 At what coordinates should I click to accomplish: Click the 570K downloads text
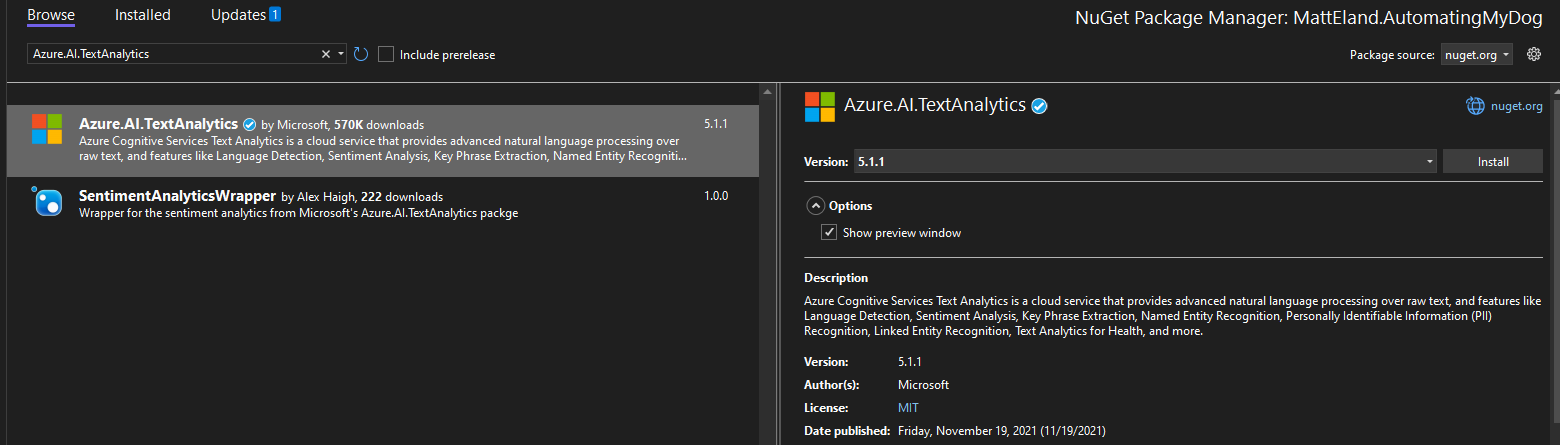point(379,125)
